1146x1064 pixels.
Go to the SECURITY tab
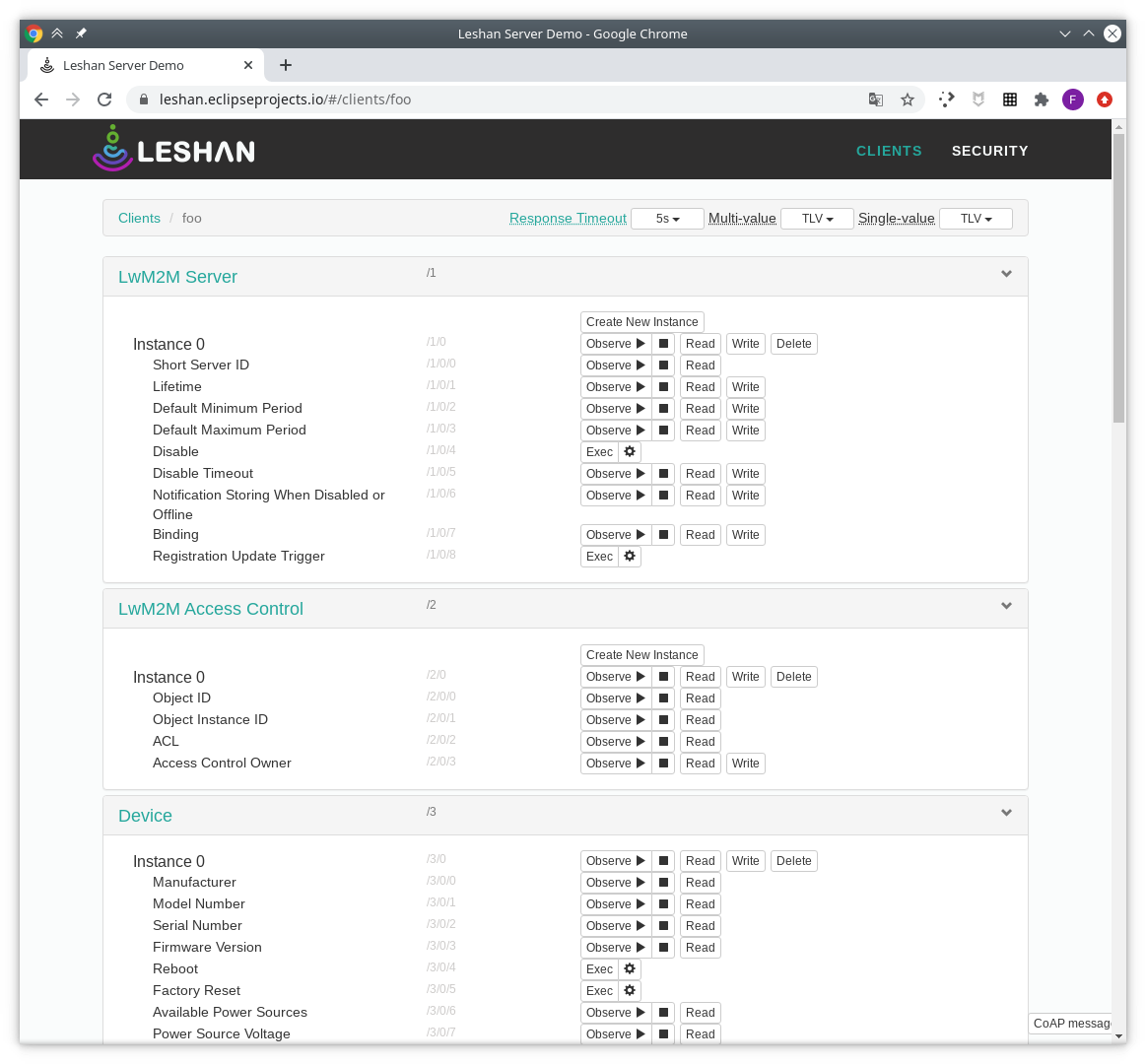tap(989, 151)
